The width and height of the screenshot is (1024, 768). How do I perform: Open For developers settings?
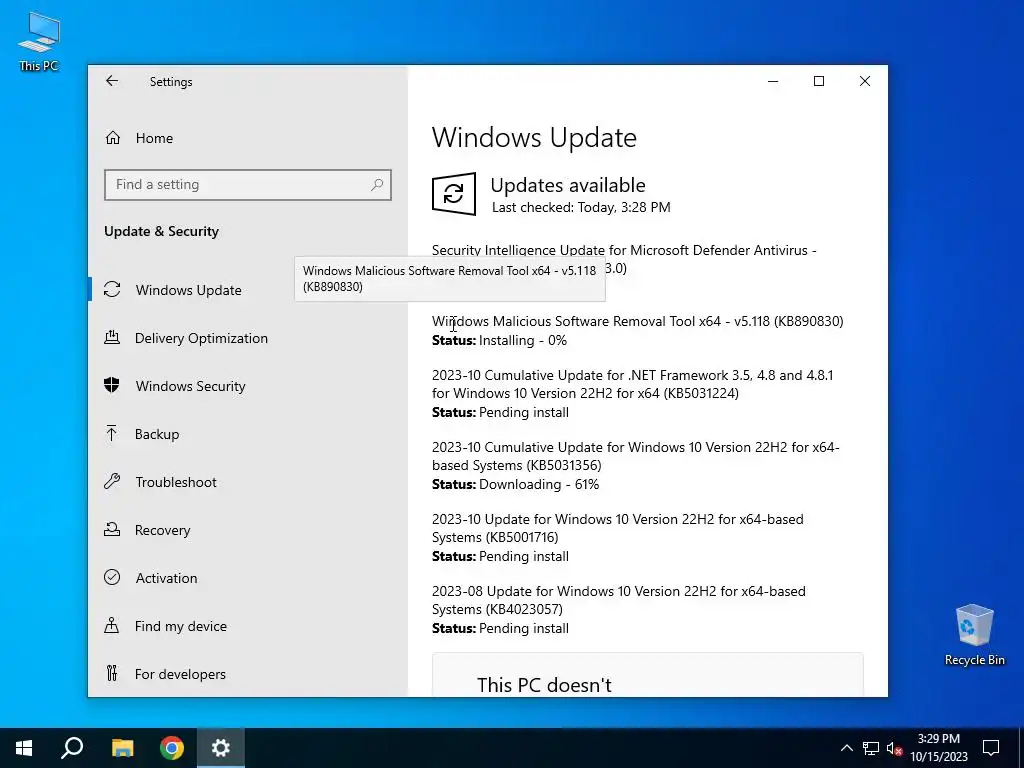coord(180,674)
